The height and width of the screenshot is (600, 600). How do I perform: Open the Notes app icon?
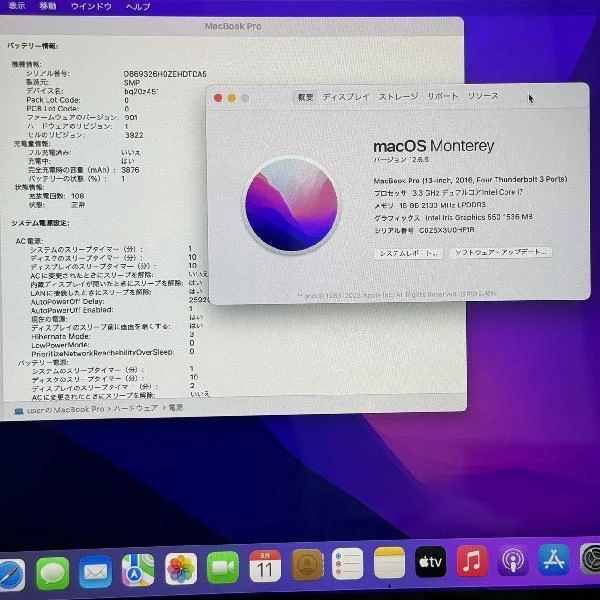pos(389,562)
